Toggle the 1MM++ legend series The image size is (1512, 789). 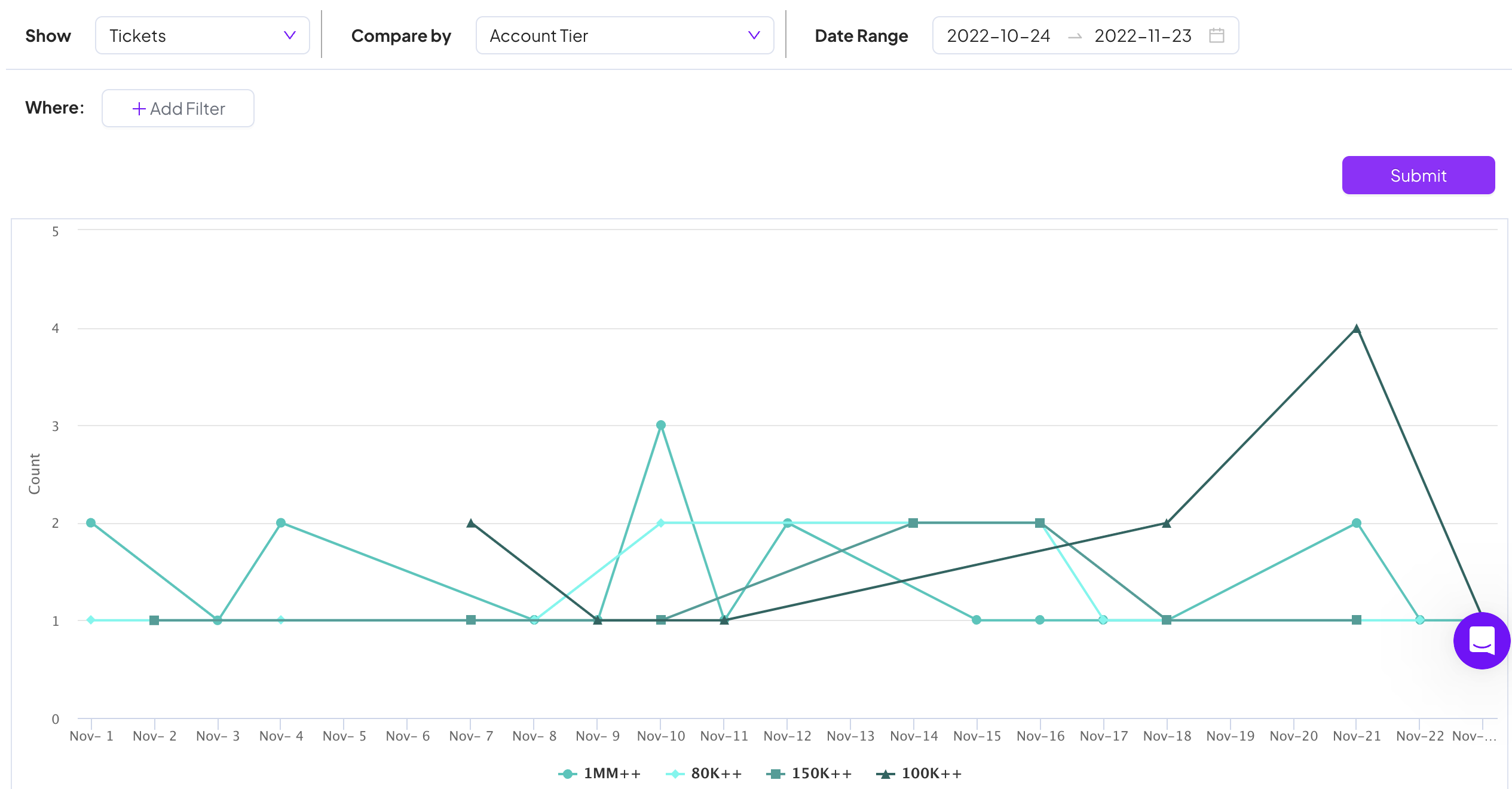[600, 773]
